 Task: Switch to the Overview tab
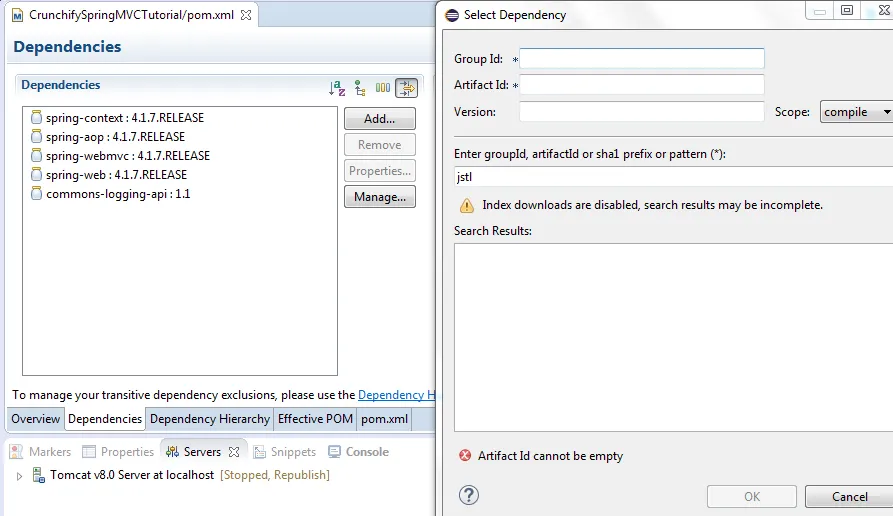click(35, 419)
